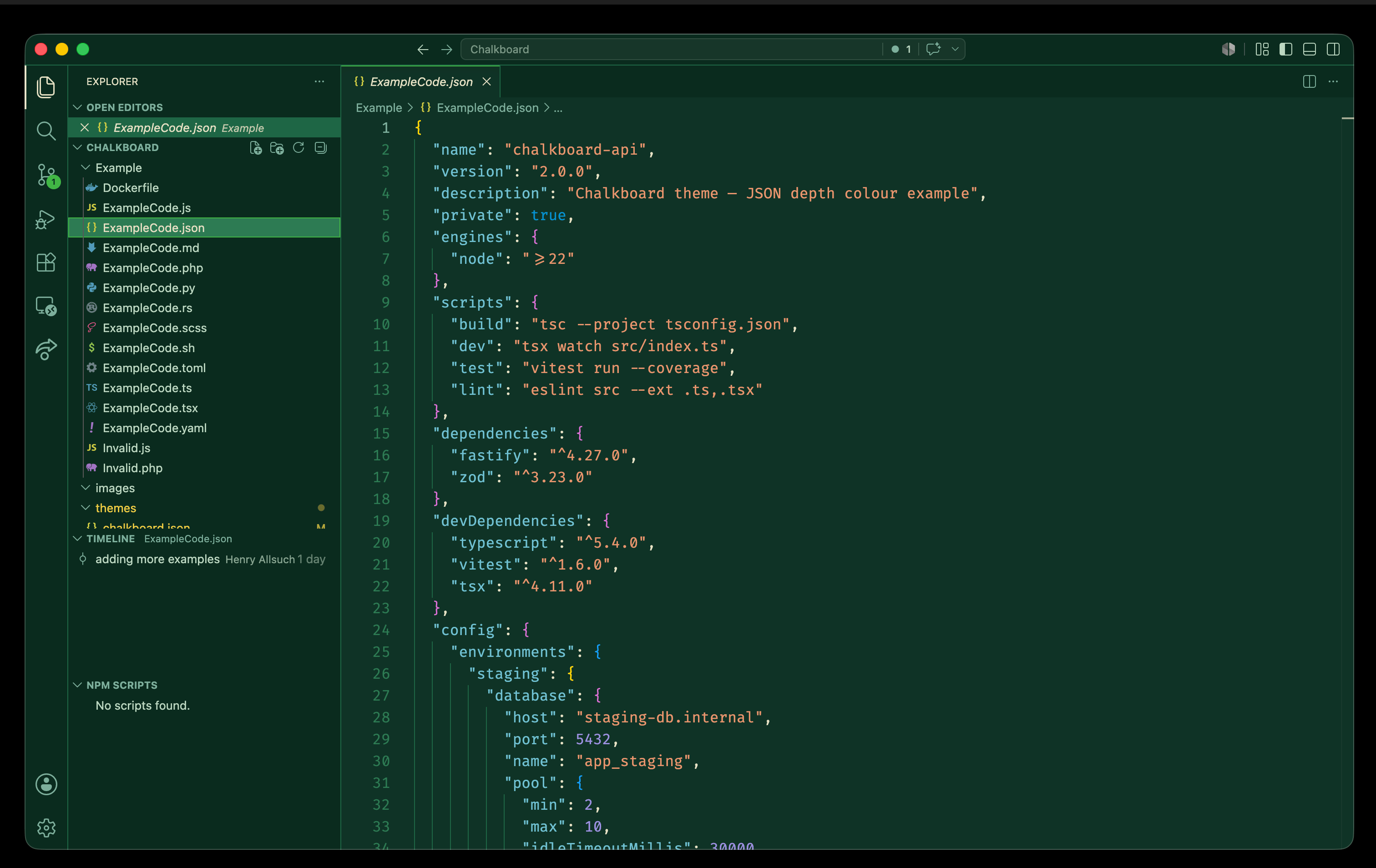Open the Explorer view in activity bar

(46, 87)
